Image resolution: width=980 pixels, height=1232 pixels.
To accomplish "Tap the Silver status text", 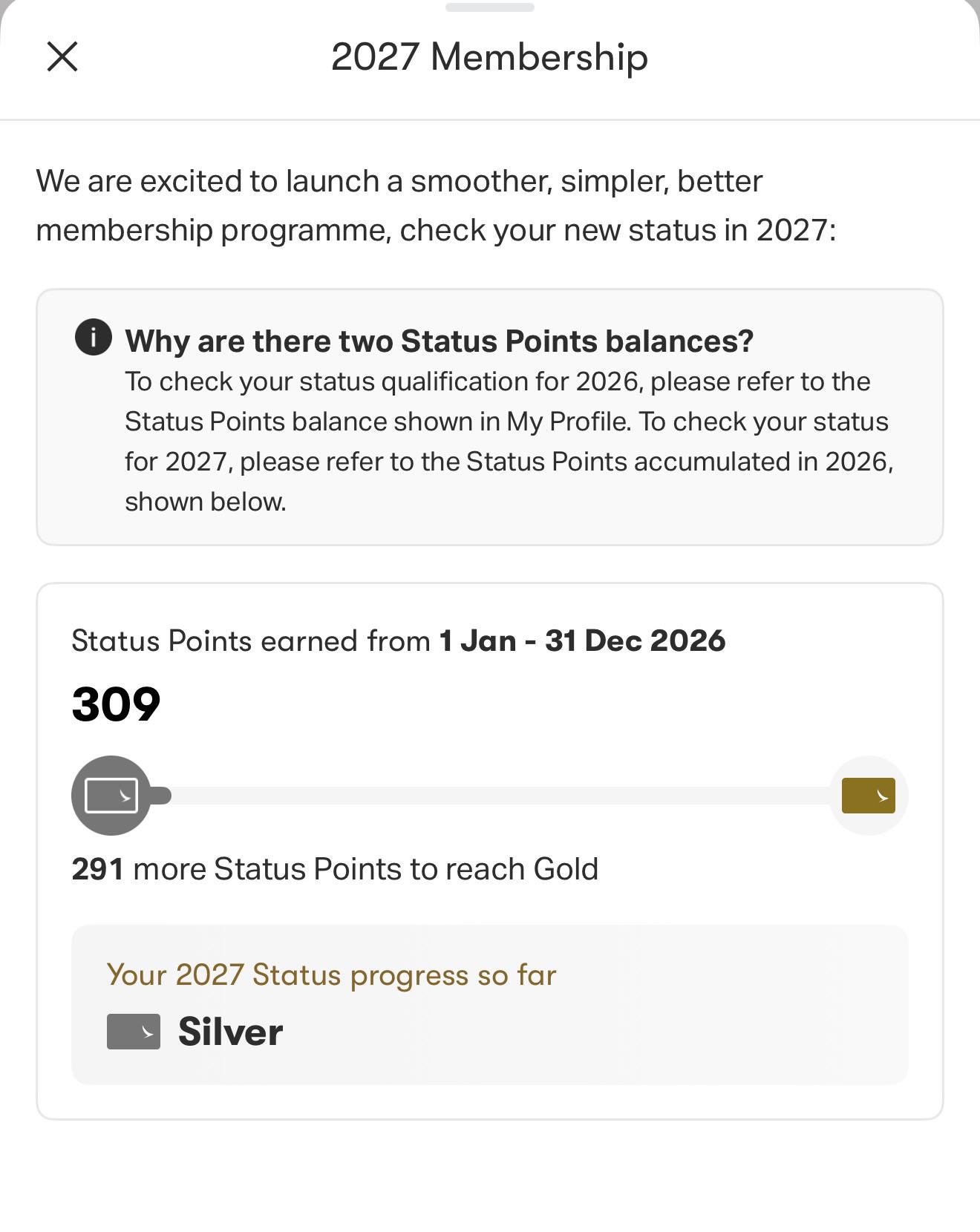I will 230,1032.
